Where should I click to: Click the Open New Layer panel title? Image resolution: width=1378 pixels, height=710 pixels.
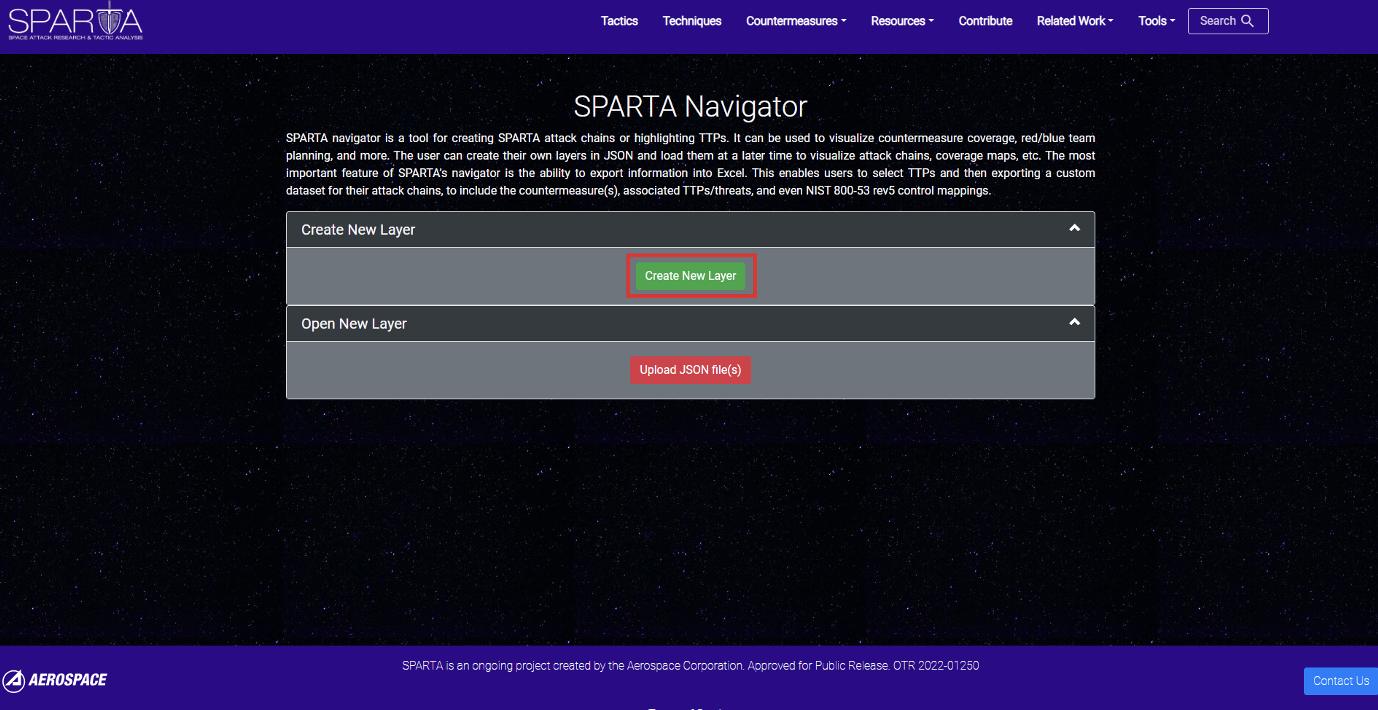pos(354,324)
